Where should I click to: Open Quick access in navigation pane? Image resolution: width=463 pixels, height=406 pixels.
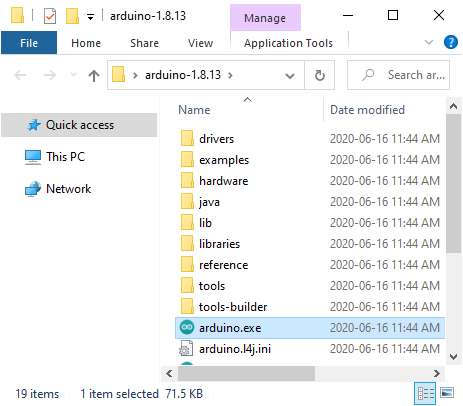(79, 125)
